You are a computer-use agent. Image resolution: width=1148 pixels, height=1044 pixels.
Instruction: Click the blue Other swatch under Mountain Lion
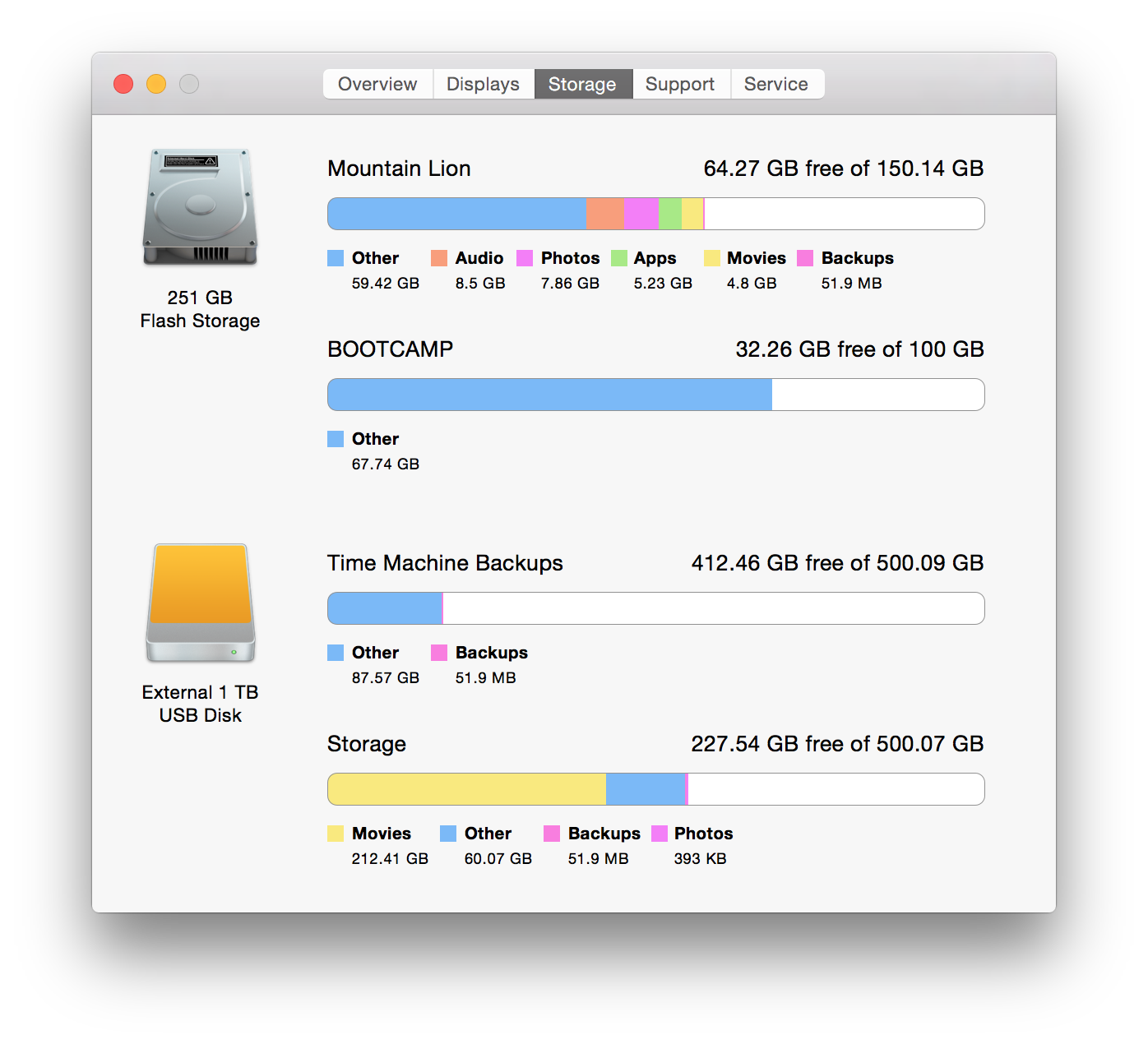(336, 258)
